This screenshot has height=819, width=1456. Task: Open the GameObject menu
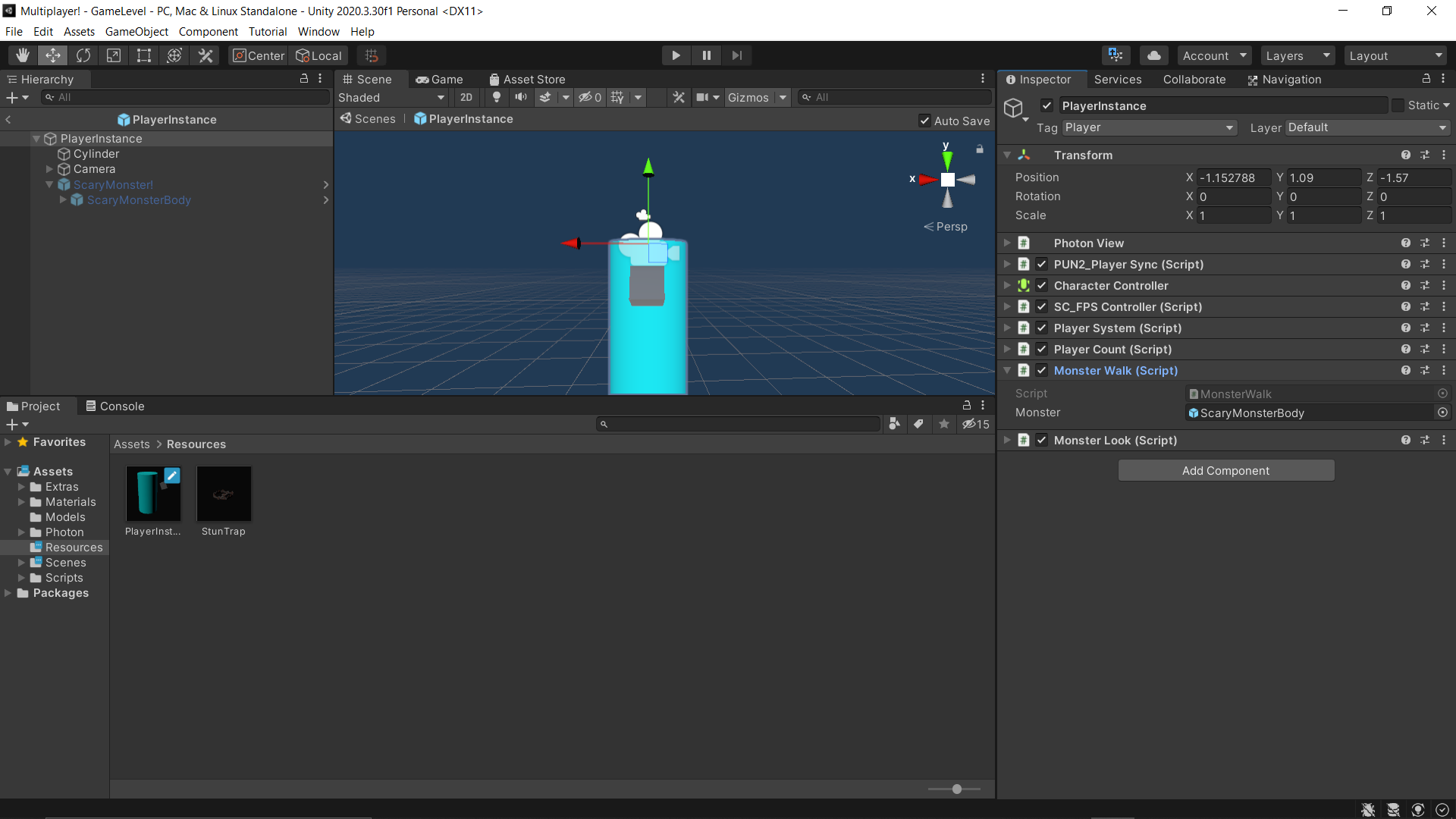[136, 32]
